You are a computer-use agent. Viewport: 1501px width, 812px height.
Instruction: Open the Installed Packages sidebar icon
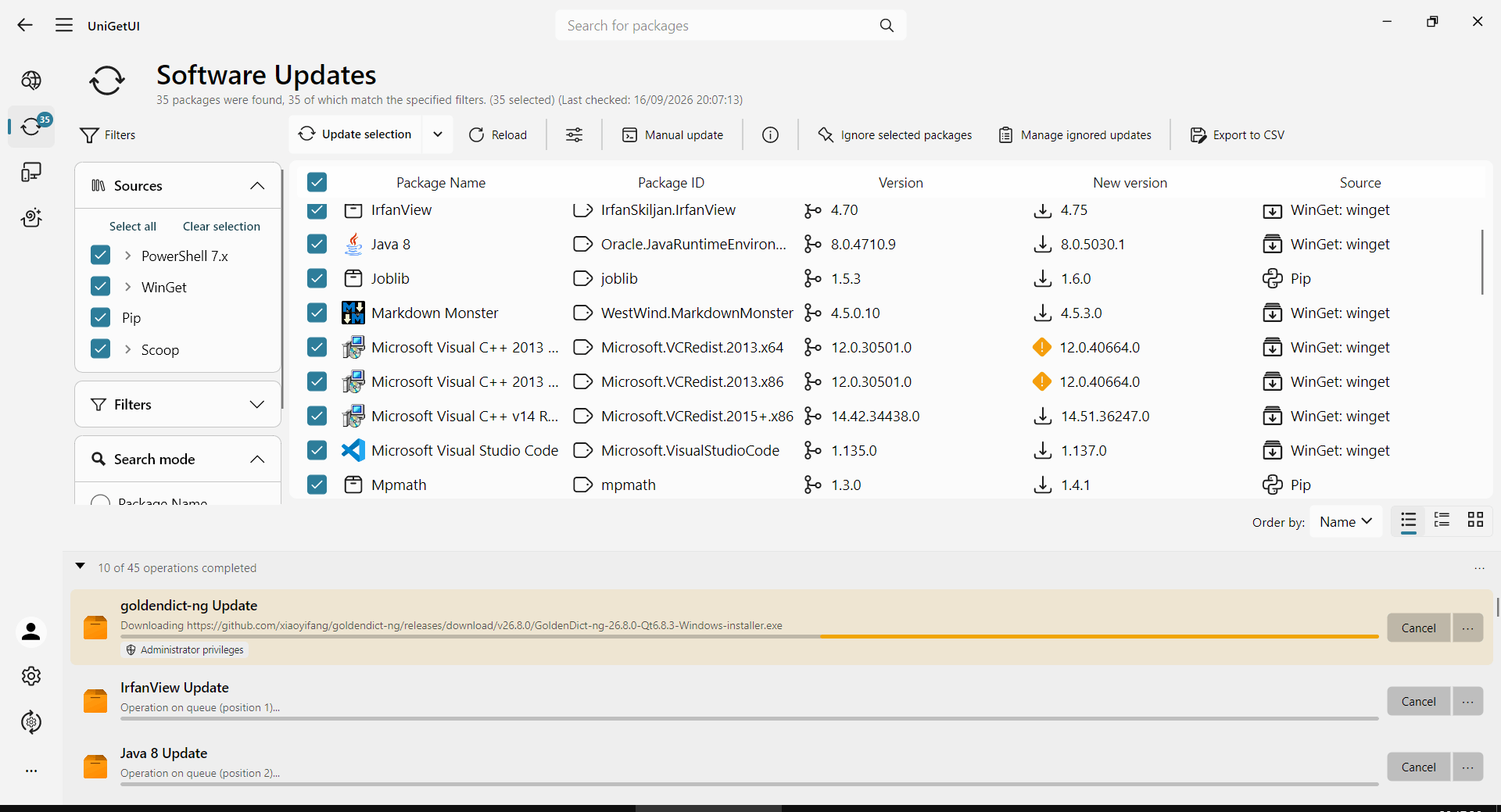pos(31,172)
